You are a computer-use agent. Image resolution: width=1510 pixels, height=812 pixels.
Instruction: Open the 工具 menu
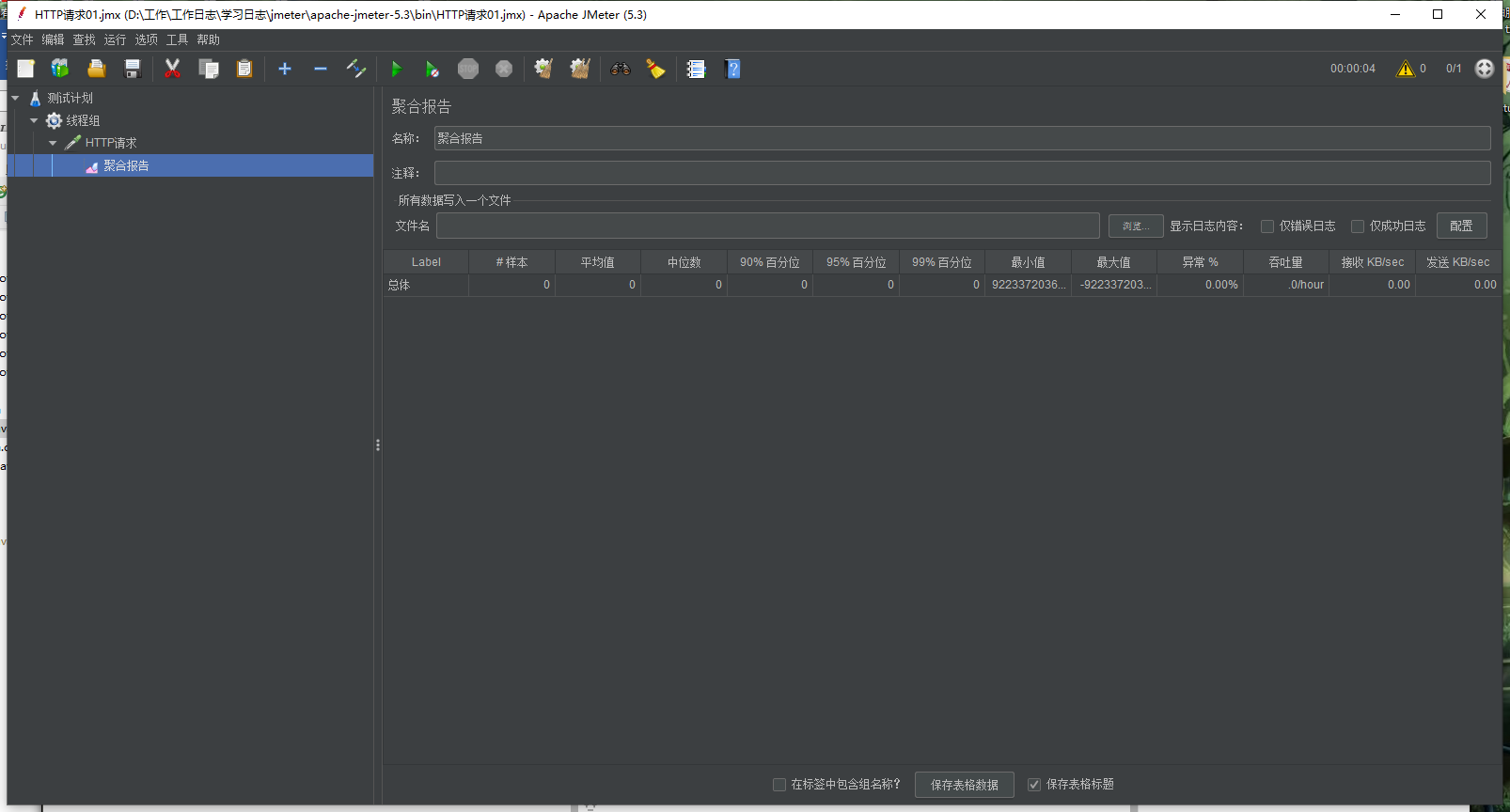point(178,39)
